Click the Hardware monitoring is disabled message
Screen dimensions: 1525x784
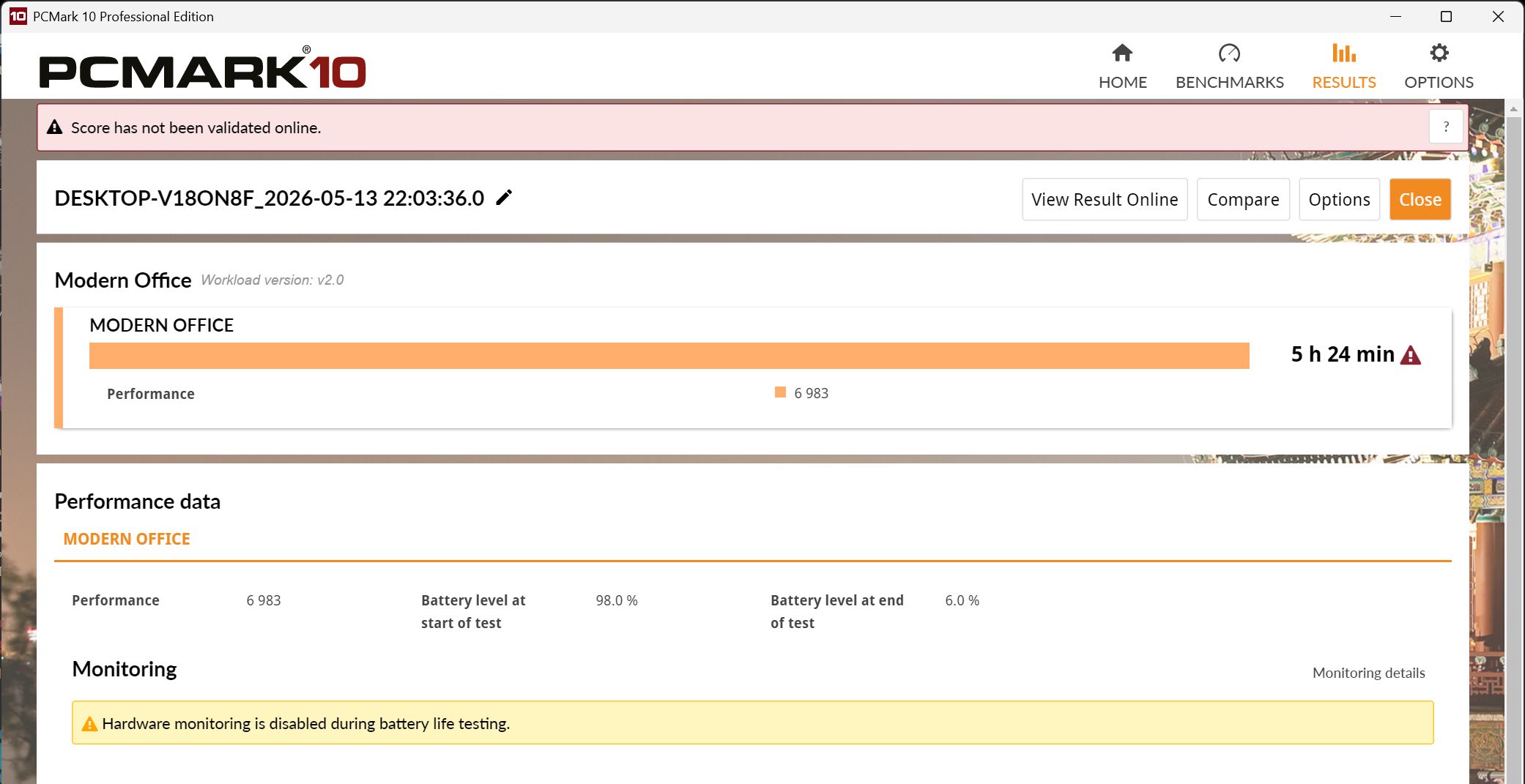[305, 724]
